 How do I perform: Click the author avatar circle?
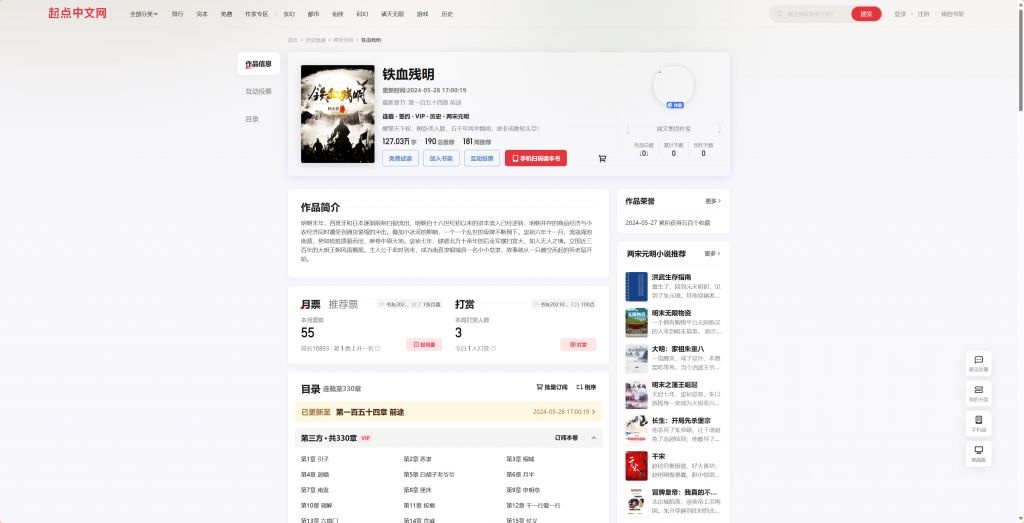(673, 86)
